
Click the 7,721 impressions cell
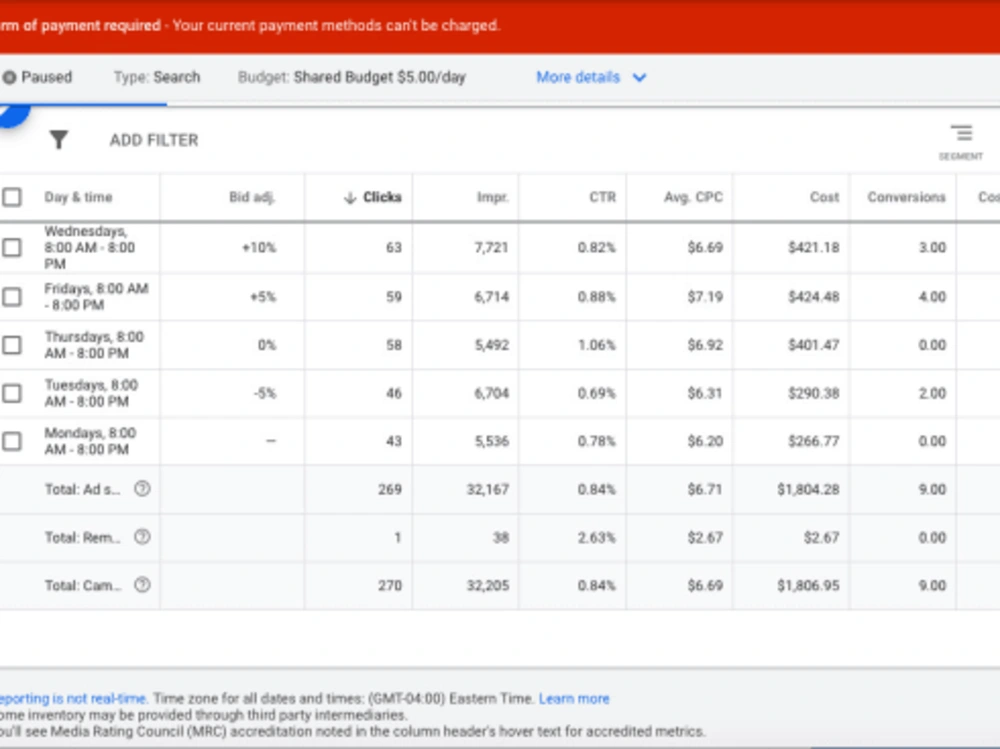click(491, 248)
